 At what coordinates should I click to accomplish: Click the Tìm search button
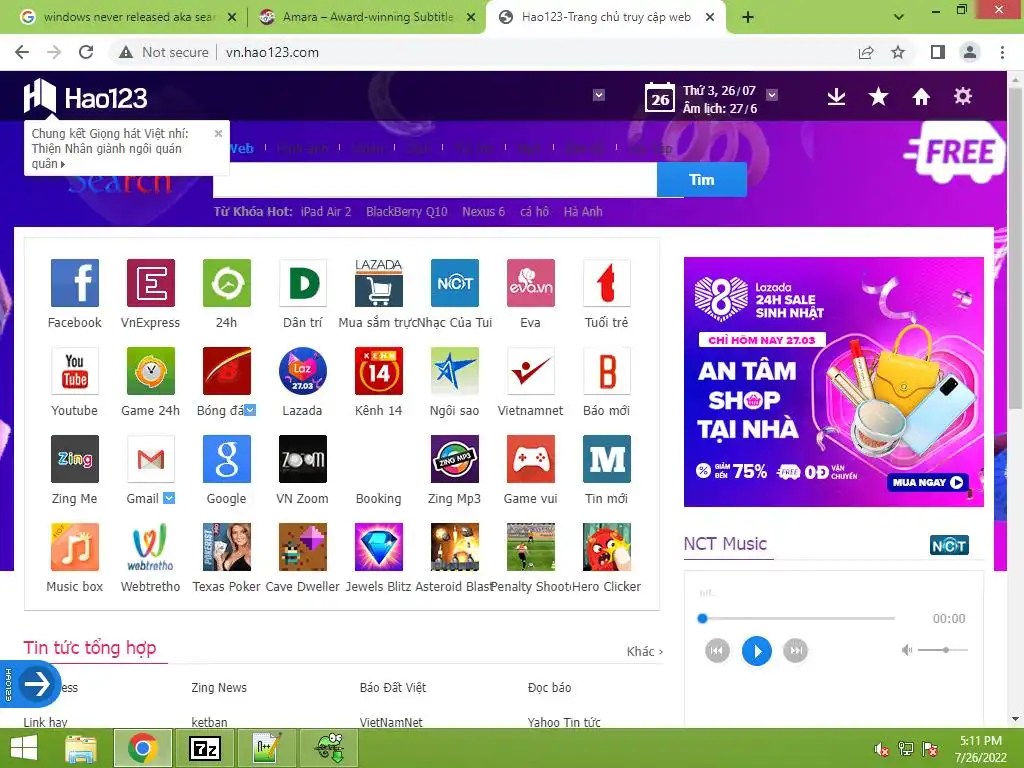tap(701, 180)
